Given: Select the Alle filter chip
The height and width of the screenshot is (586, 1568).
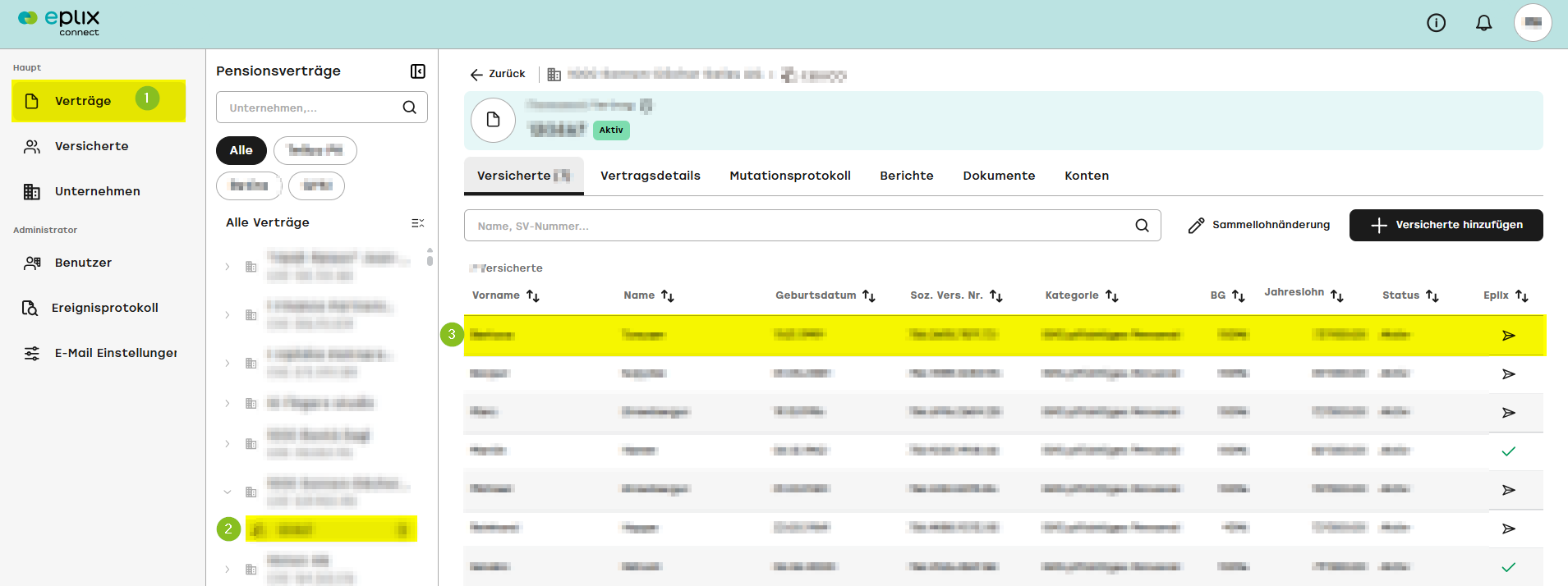Looking at the screenshot, I should click(x=241, y=150).
